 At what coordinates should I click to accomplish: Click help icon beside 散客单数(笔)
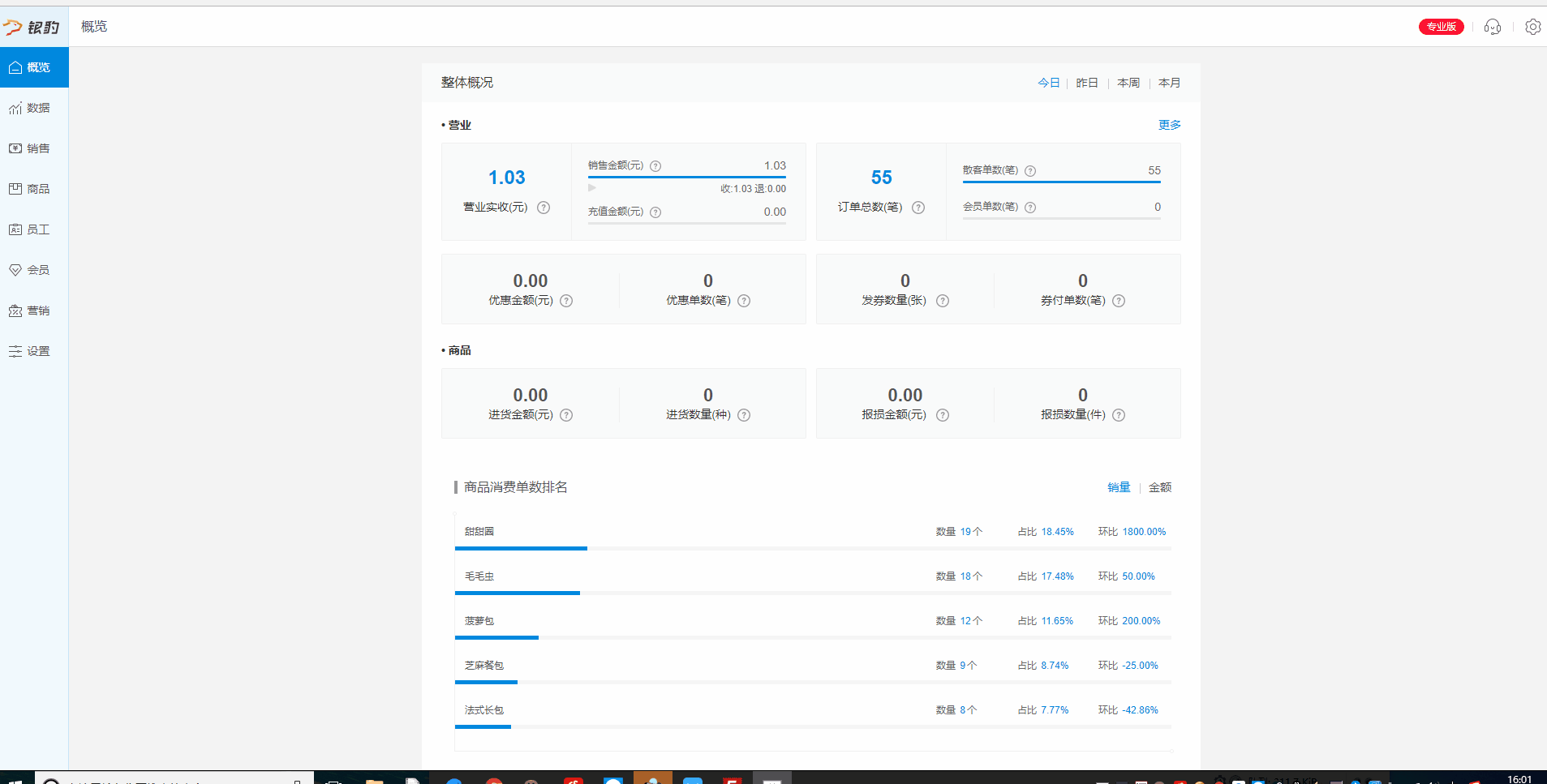1030,171
